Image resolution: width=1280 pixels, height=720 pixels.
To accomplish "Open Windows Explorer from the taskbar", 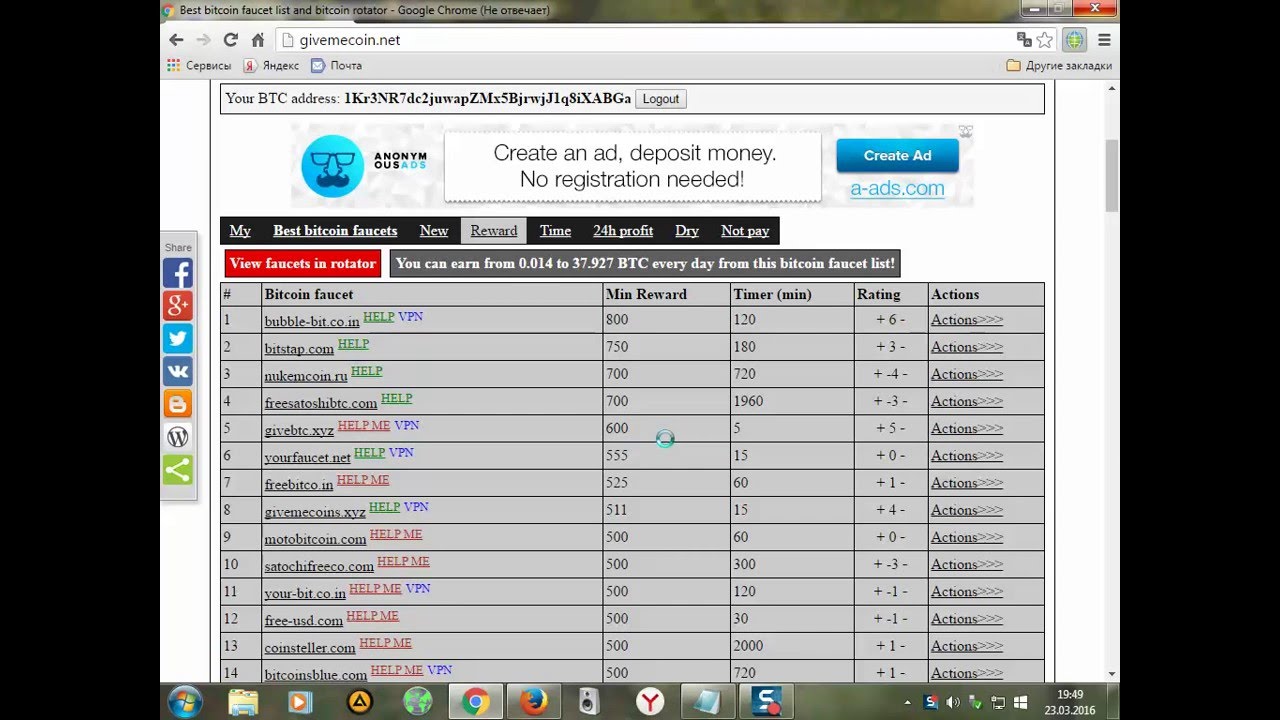I will click(243, 702).
